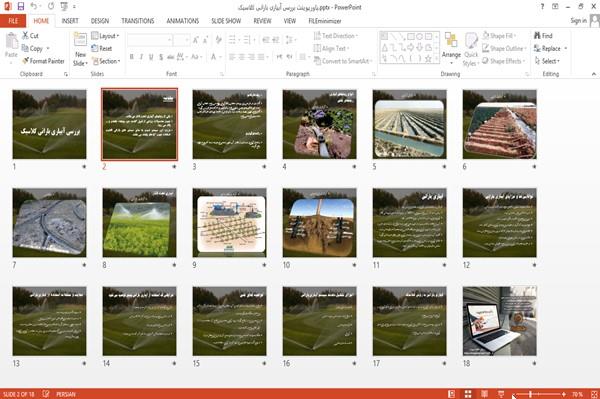Switch to the SLIDE SHOW tab
The width and height of the screenshot is (600, 399).
point(226,21)
